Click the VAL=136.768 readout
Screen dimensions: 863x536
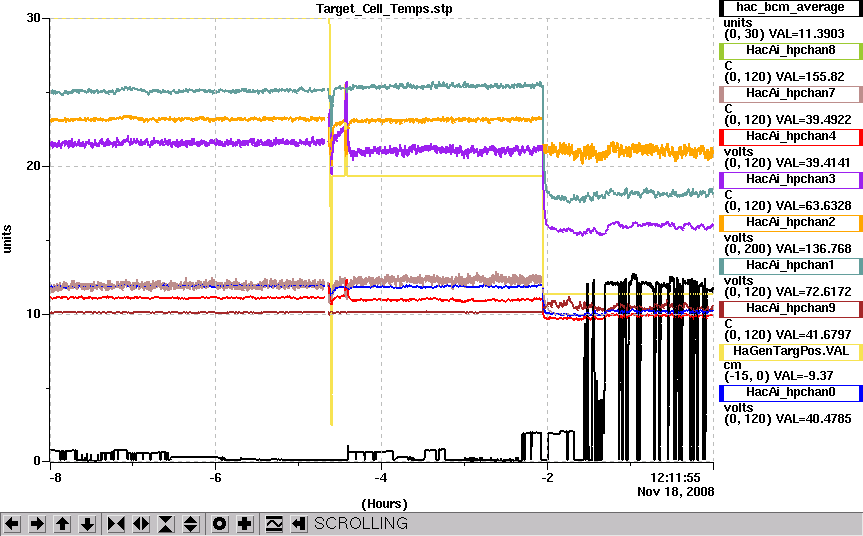click(813, 249)
